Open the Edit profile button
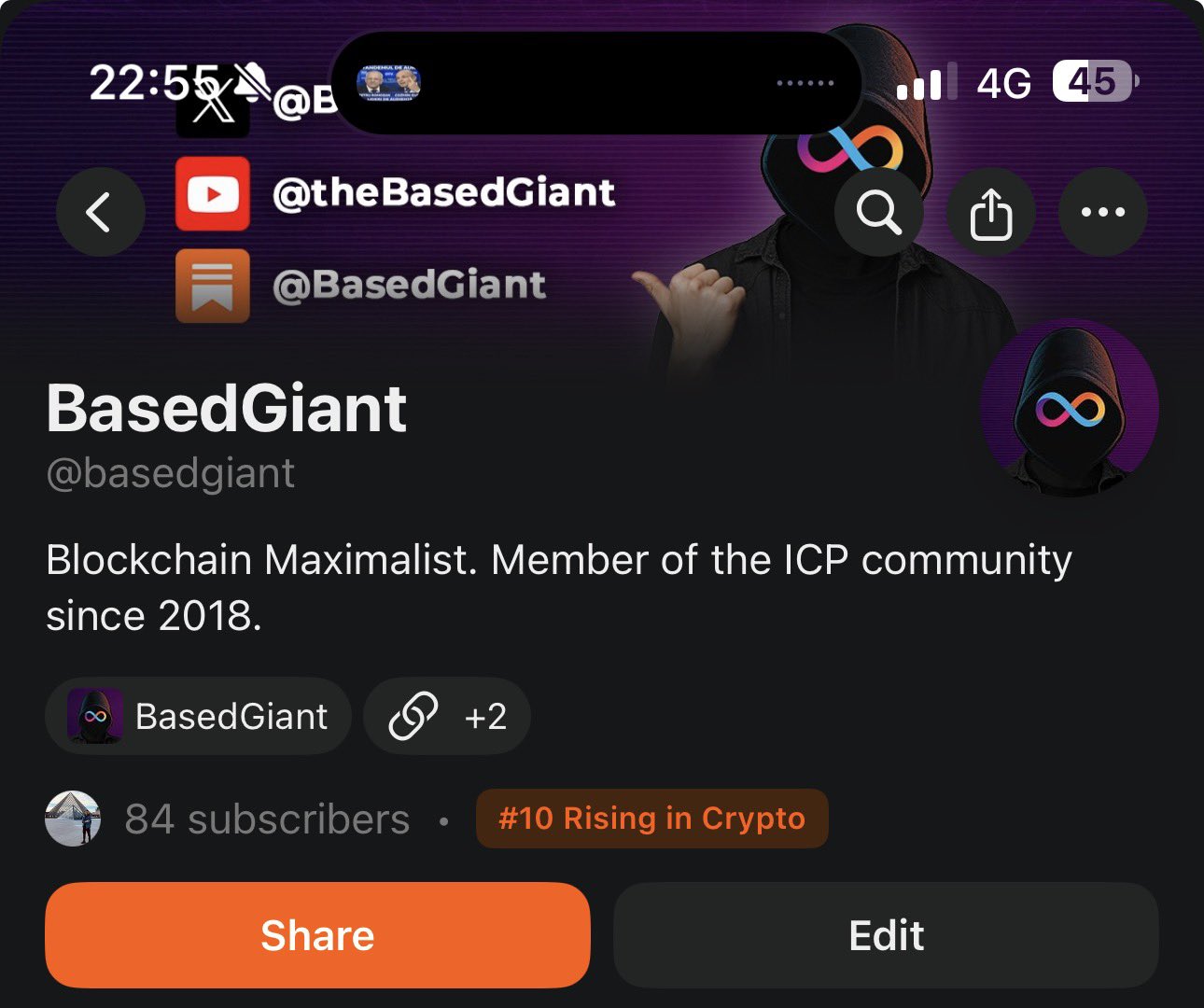Viewport: 1204px width, 1008px height. point(886,935)
